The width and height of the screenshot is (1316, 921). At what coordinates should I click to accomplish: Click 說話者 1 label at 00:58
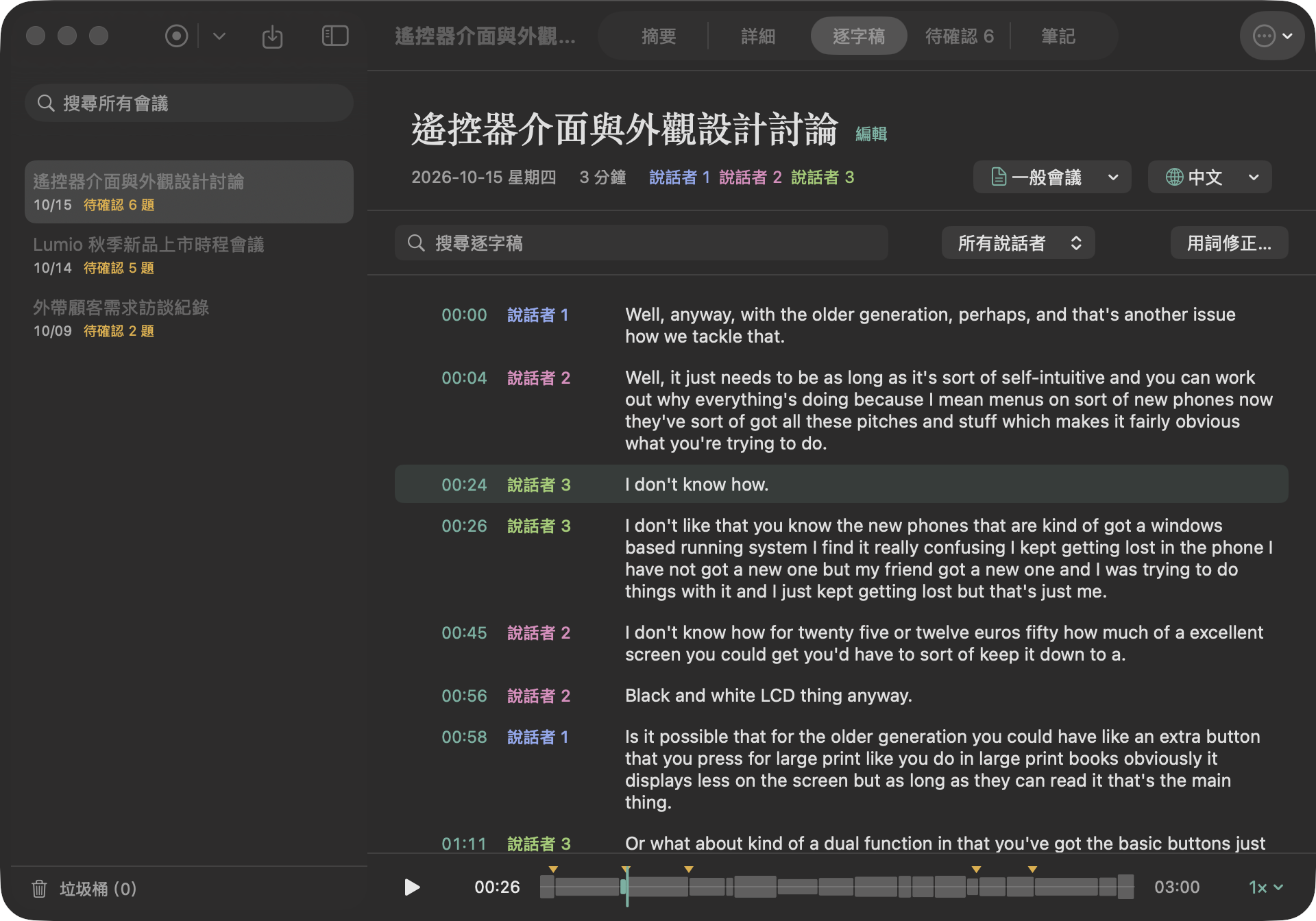tap(538, 737)
